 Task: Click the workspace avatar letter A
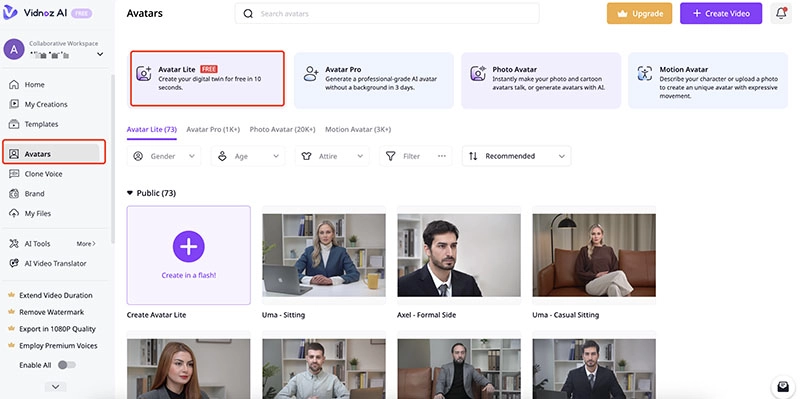(14, 49)
